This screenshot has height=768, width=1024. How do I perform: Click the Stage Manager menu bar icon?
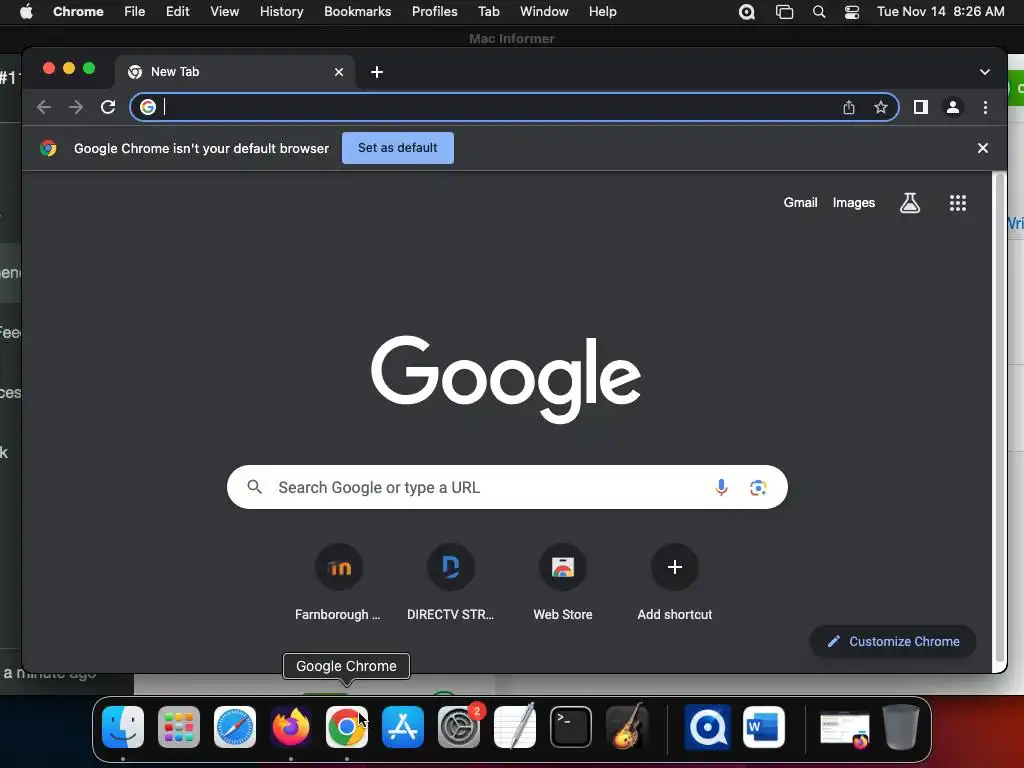[784, 12]
